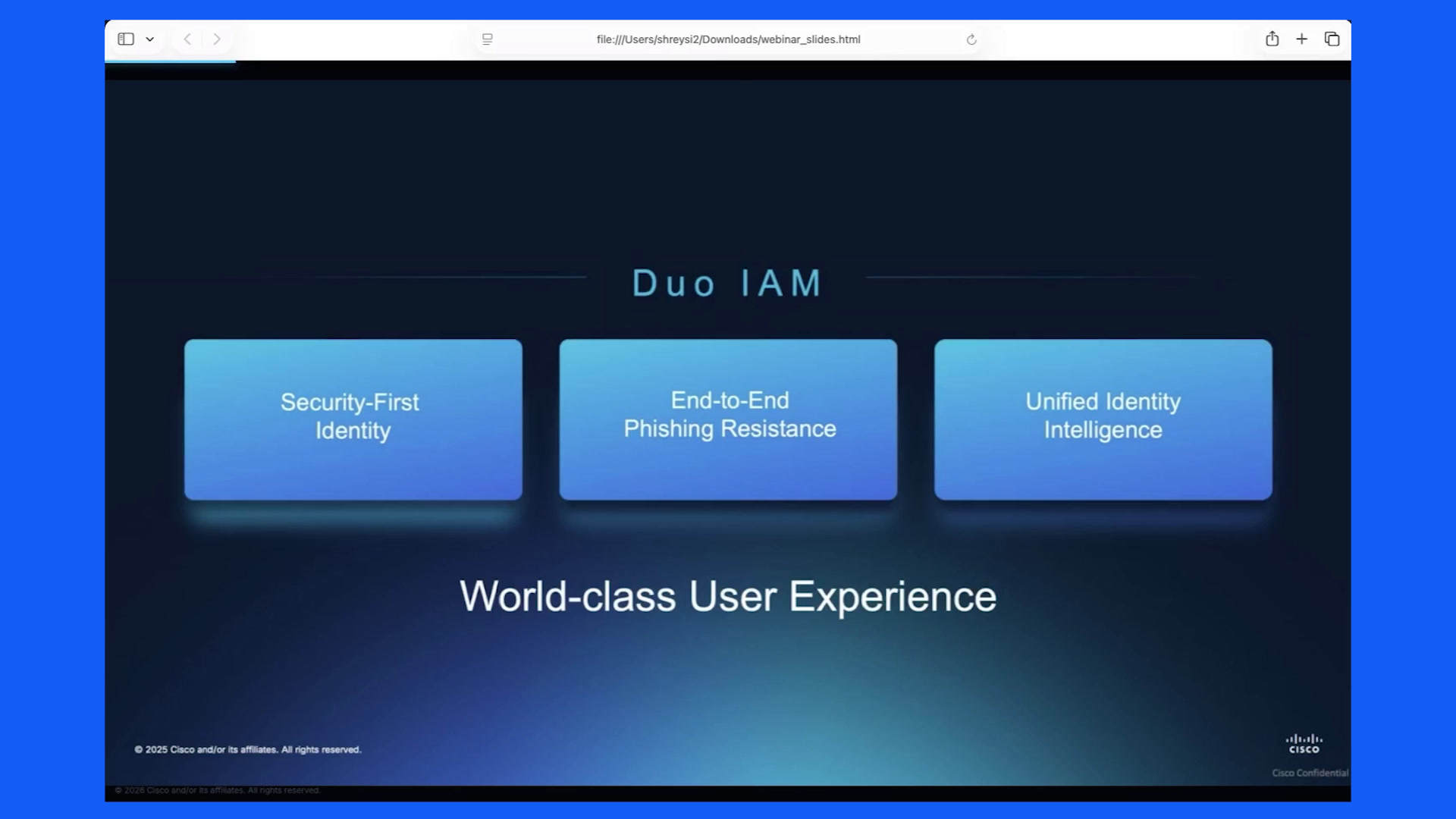Select the End-to-End Phishing Resistance card
This screenshot has height=819, width=1456.
[x=728, y=419]
